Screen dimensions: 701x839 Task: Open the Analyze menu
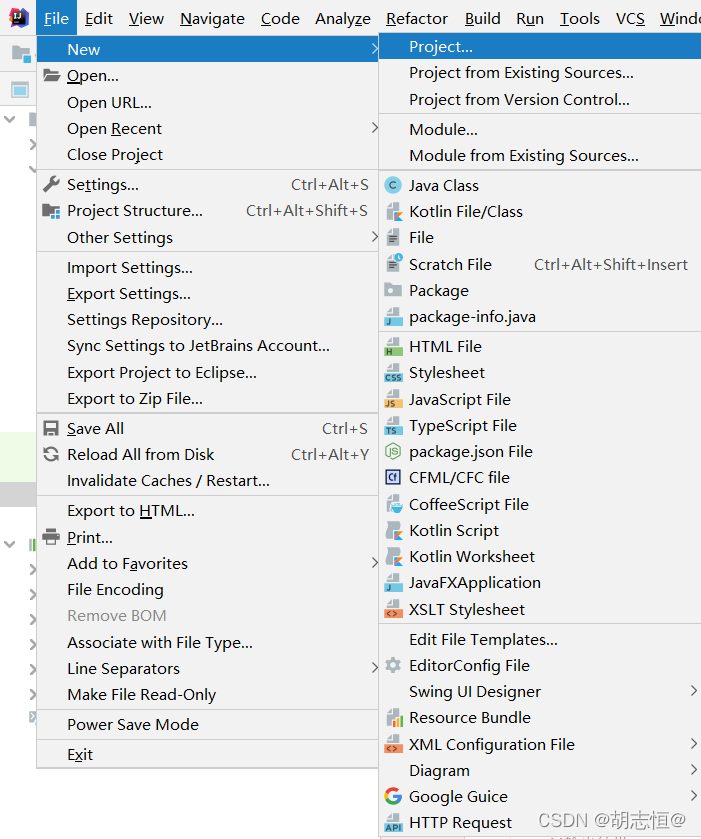[342, 19]
